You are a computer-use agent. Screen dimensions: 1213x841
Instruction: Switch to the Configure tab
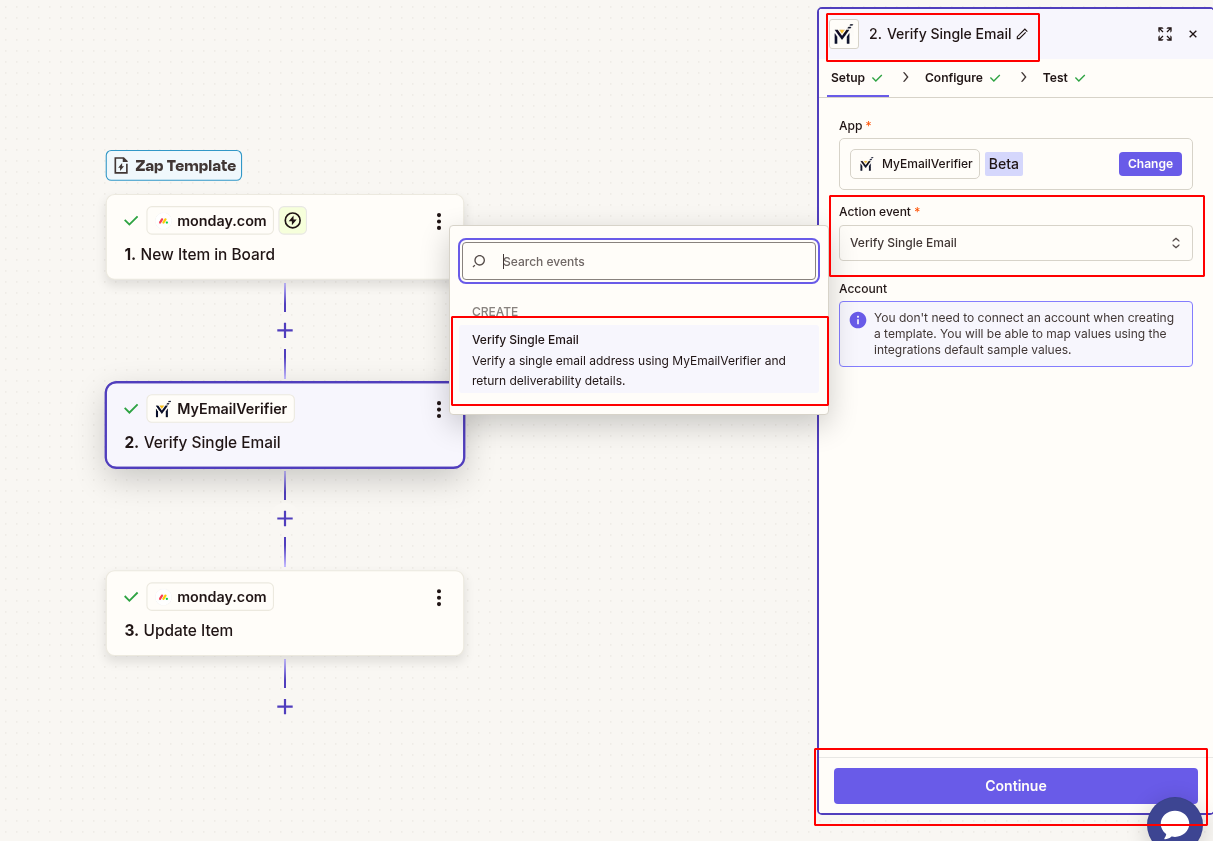[953, 77]
